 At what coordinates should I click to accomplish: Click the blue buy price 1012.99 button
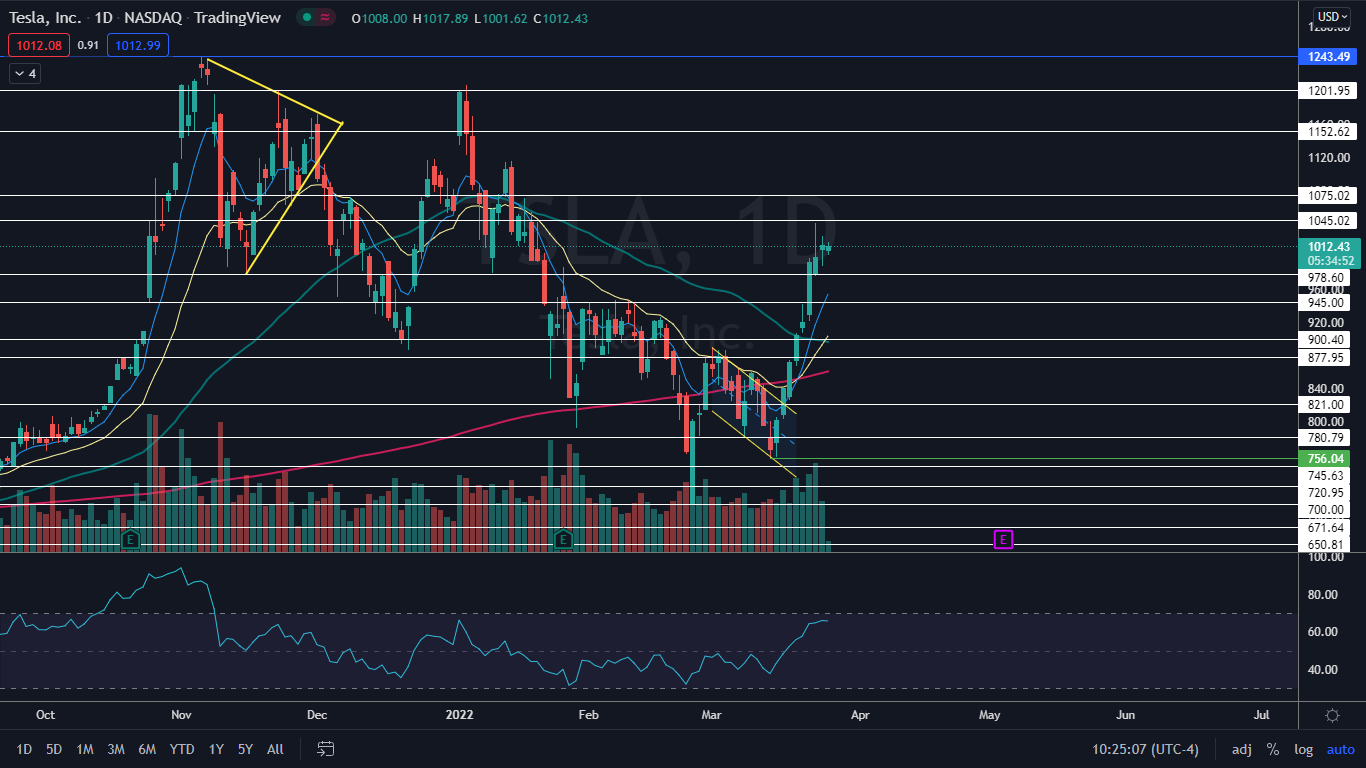(140, 44)
